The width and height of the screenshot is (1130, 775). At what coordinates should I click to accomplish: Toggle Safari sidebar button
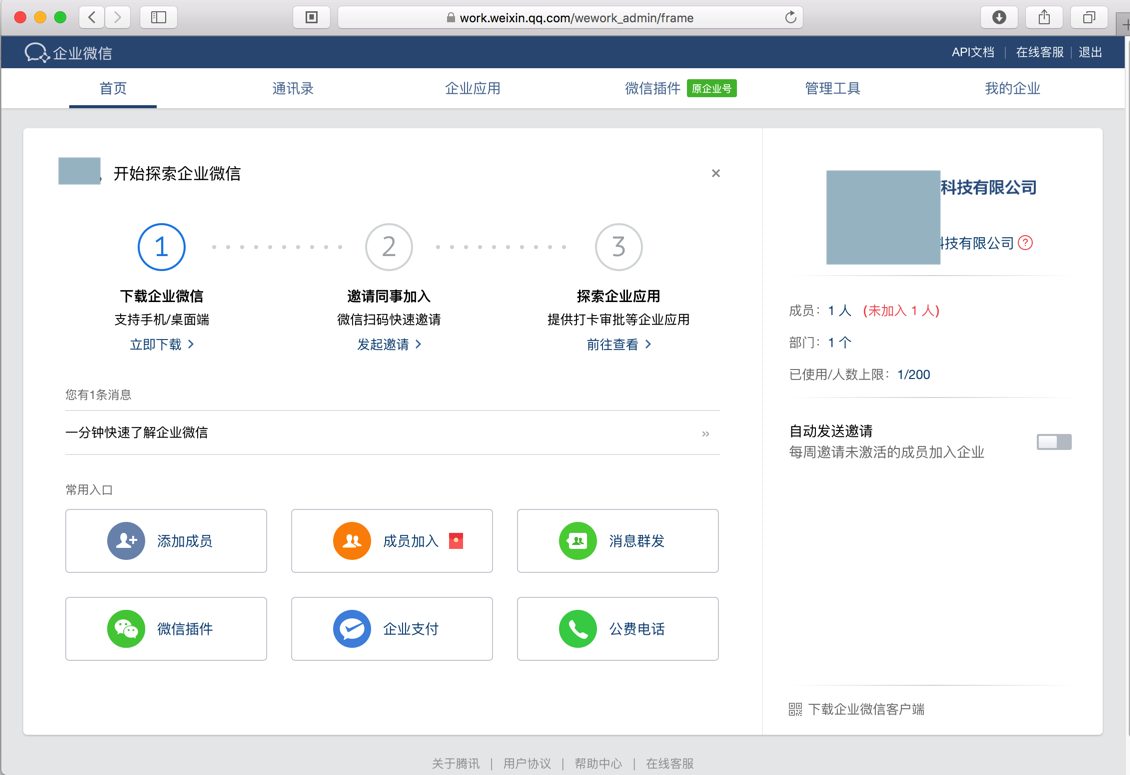(x=159, y=17)
